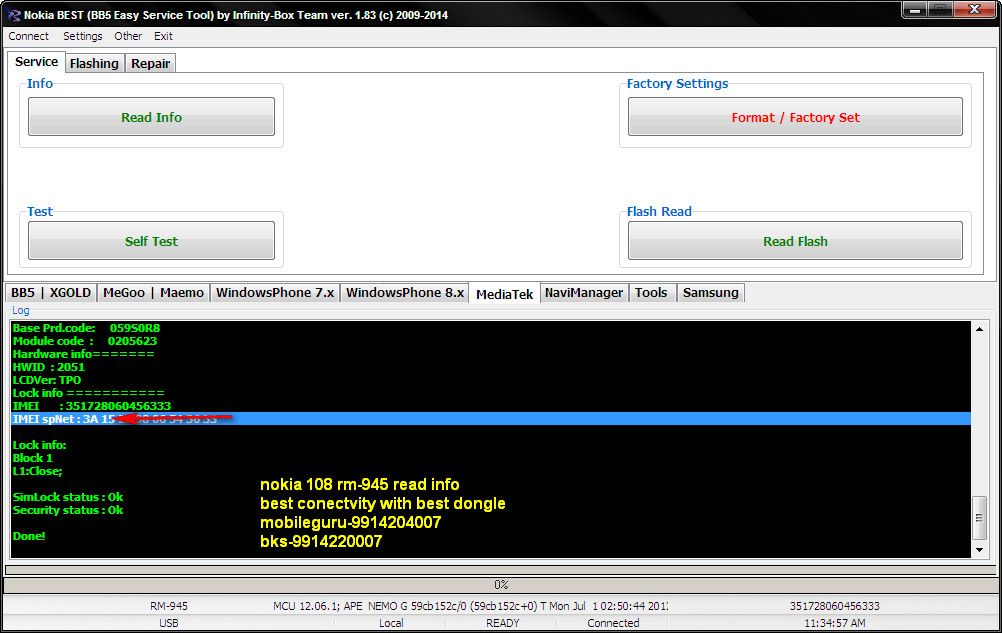The width and height of the screenshot is (1002, 633).
Task: Click the log scrollbar down arrow
Action: coord(979,549)
